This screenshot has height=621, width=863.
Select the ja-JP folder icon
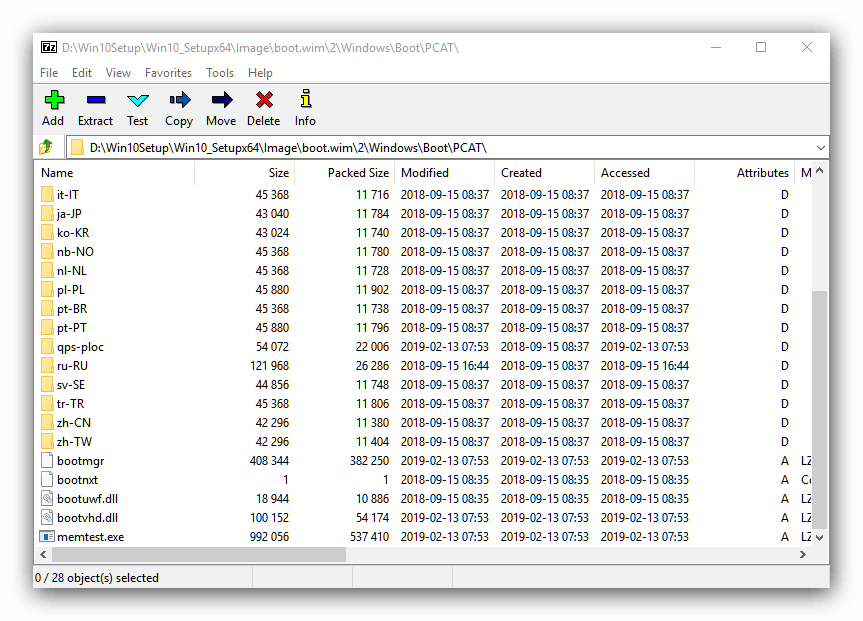[47, 214]
